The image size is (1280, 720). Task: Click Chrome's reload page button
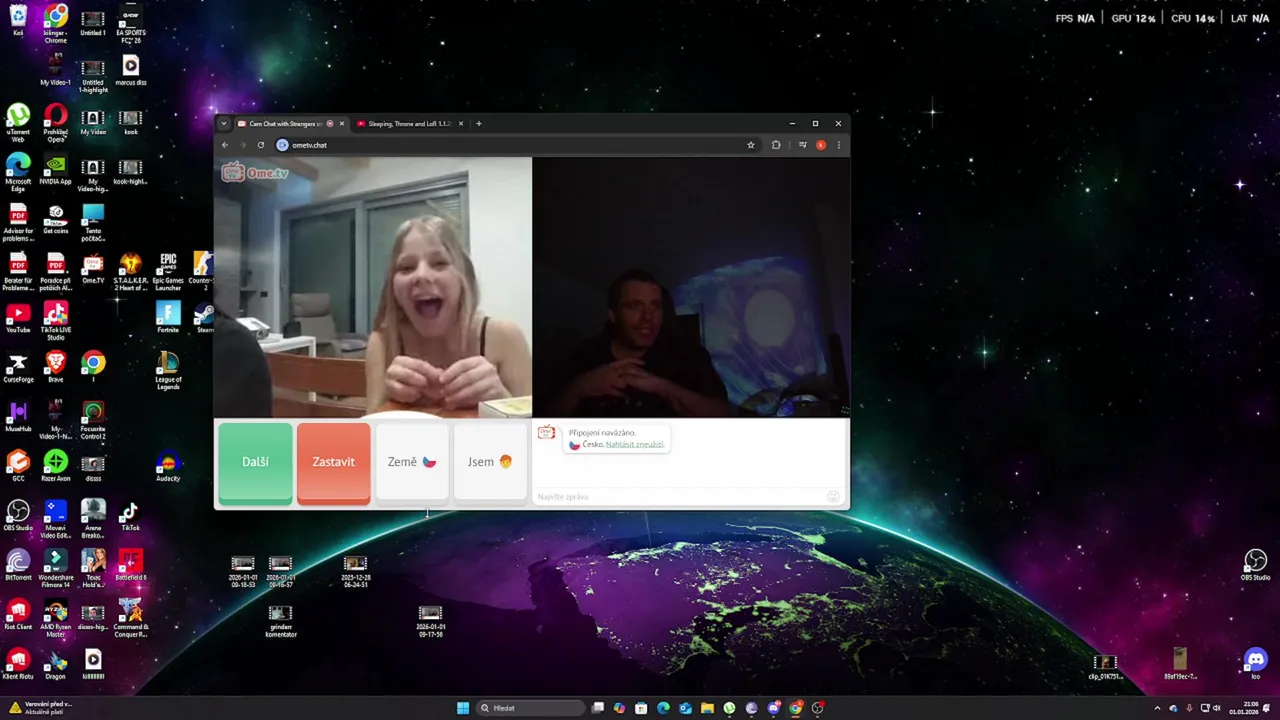tap(261, 145)
